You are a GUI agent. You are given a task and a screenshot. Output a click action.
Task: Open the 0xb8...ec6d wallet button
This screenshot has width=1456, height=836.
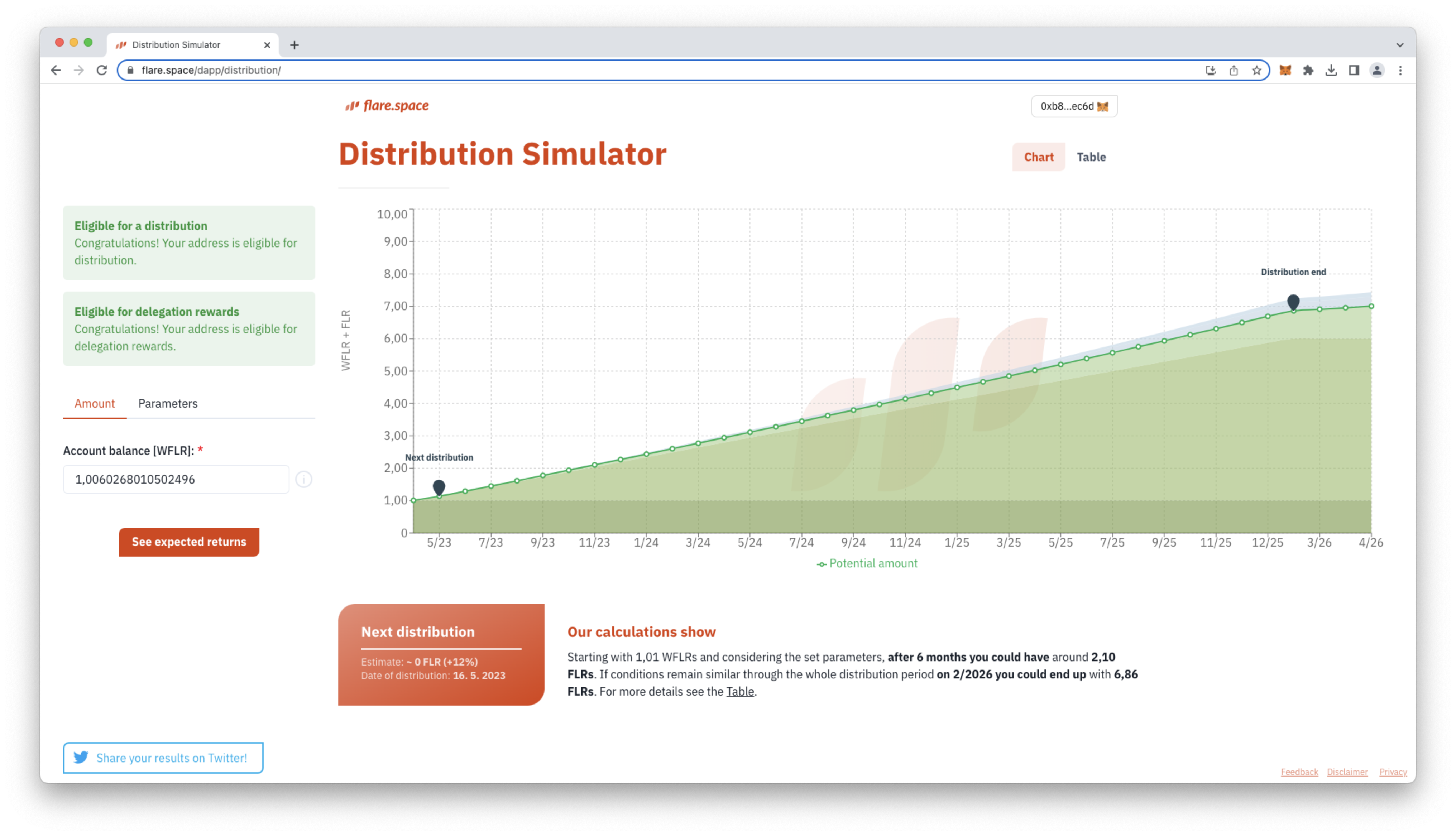(1074, 106)
